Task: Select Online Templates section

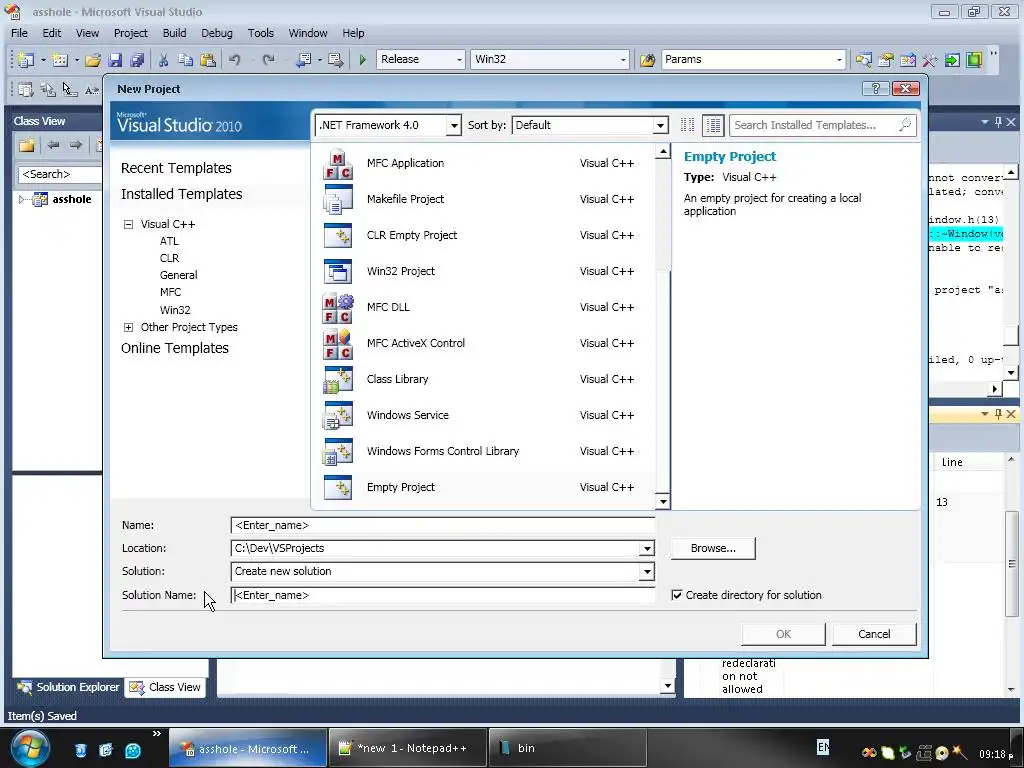Action: pos(174,348)
